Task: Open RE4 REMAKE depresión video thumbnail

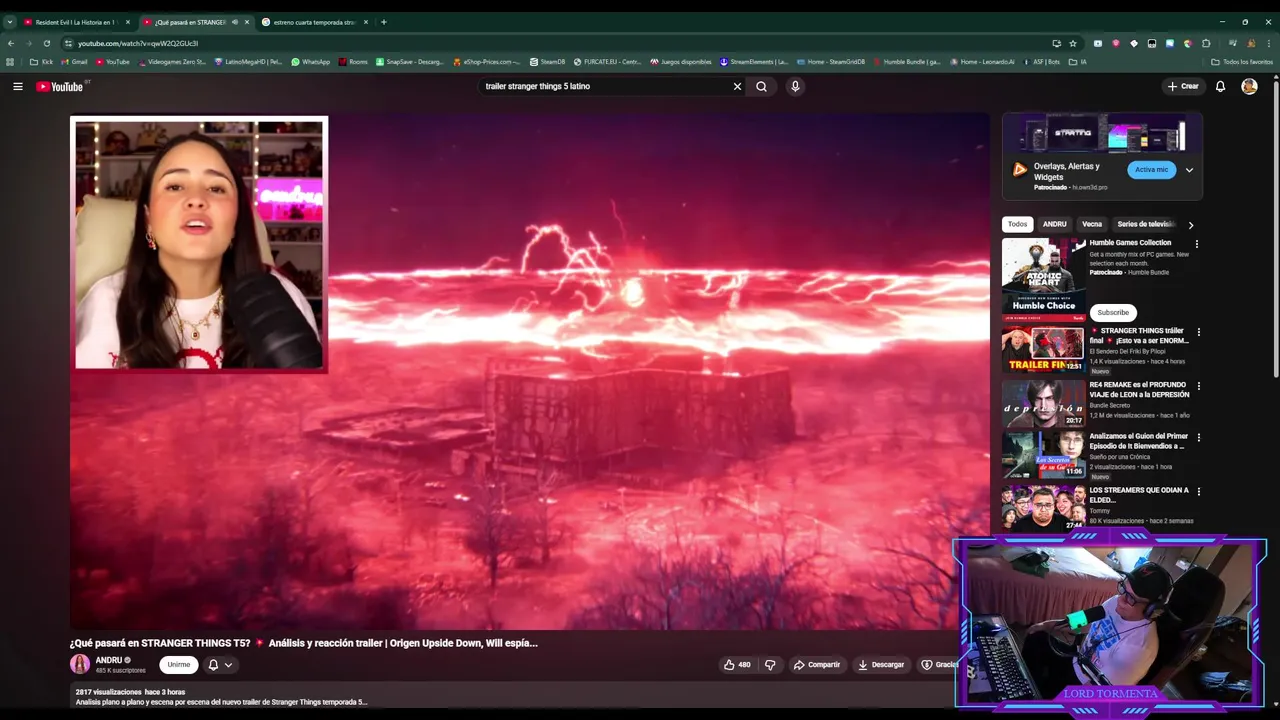Action: point(1044,404)
